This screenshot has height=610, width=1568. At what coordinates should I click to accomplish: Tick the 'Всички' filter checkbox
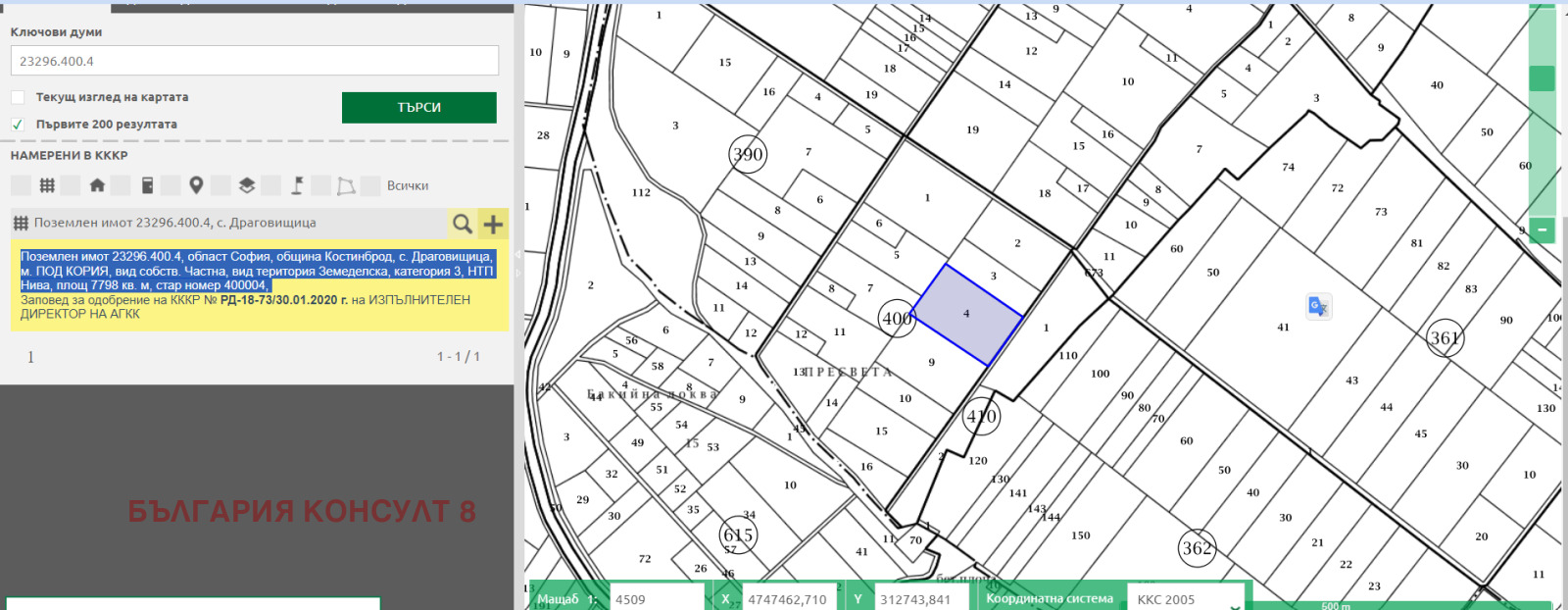point(371,185)
